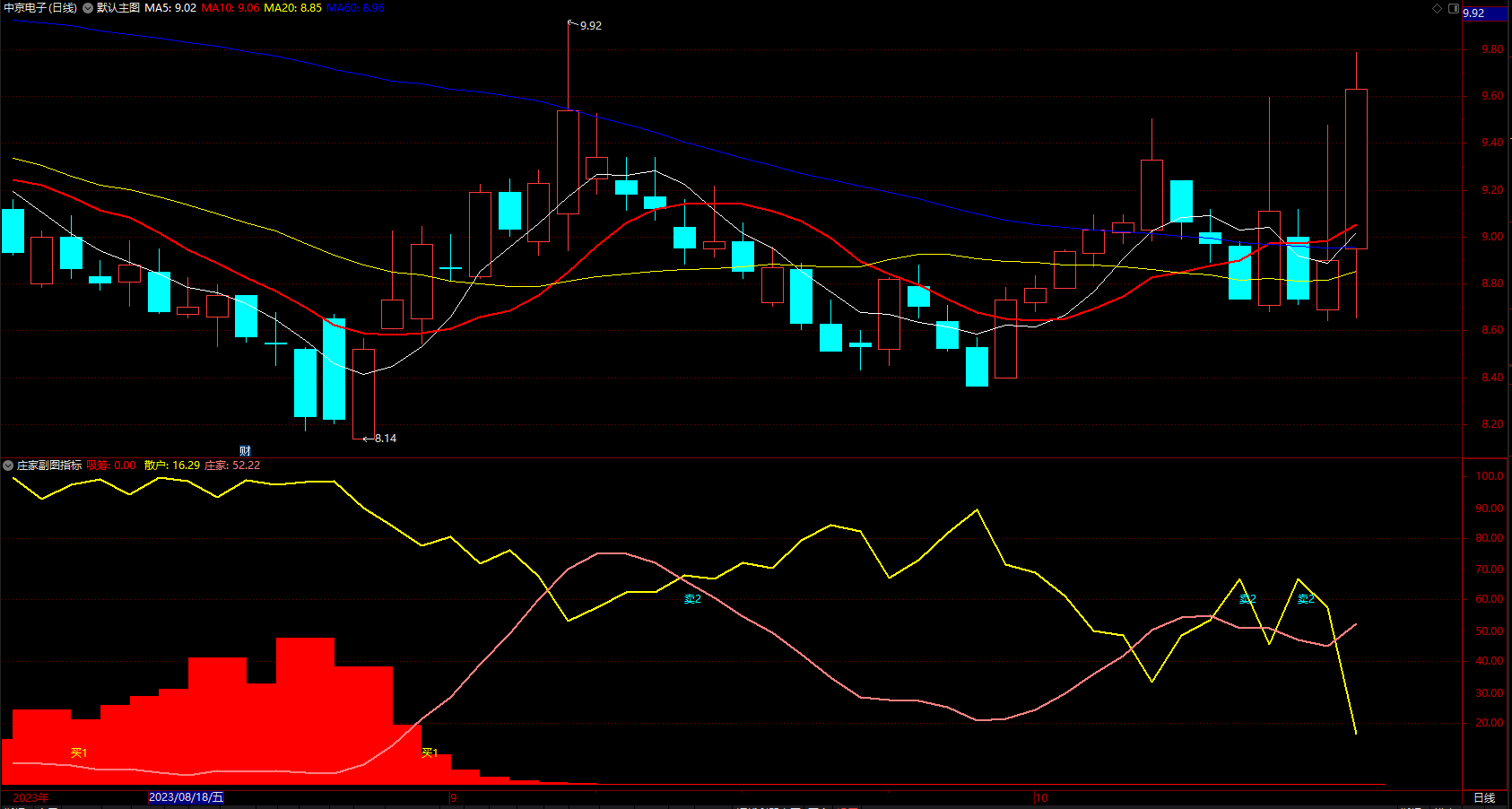Viewport: 1512px width, 809px height.
Task: Click the 中京电子(日线) stock title
Action: [41, 8]
